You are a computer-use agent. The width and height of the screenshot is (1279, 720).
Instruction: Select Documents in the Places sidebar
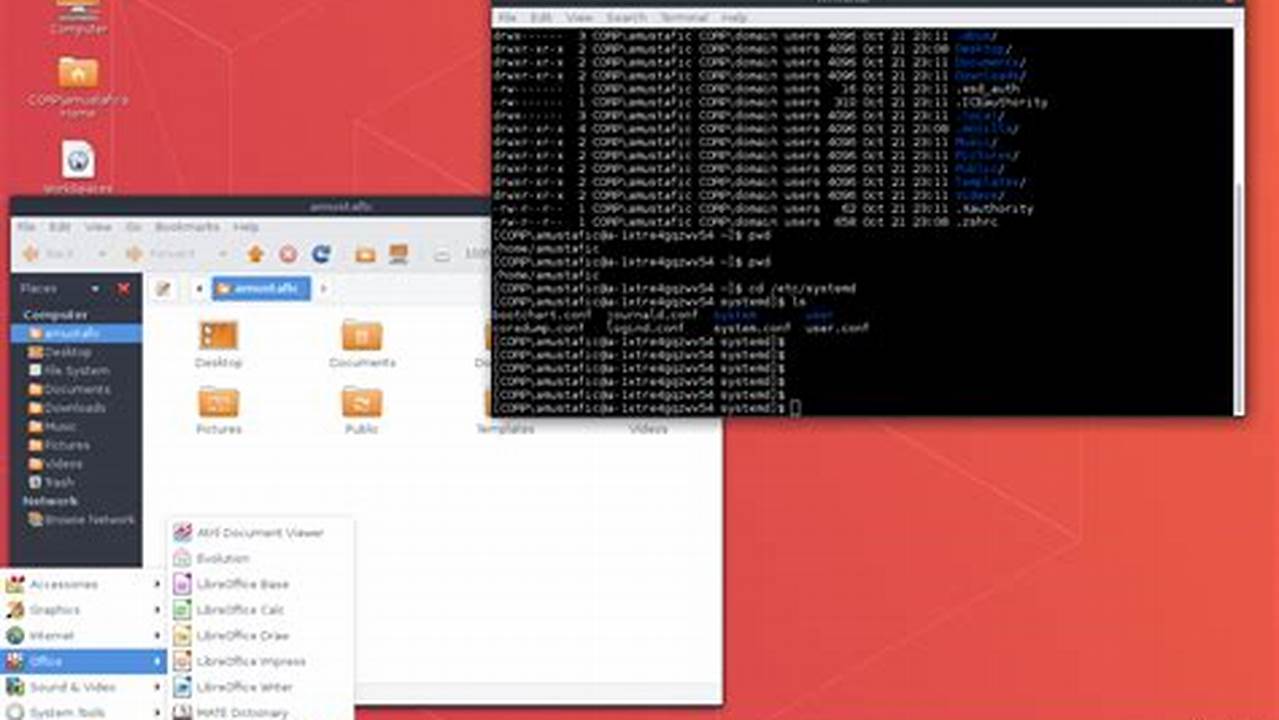pos(58,389)
